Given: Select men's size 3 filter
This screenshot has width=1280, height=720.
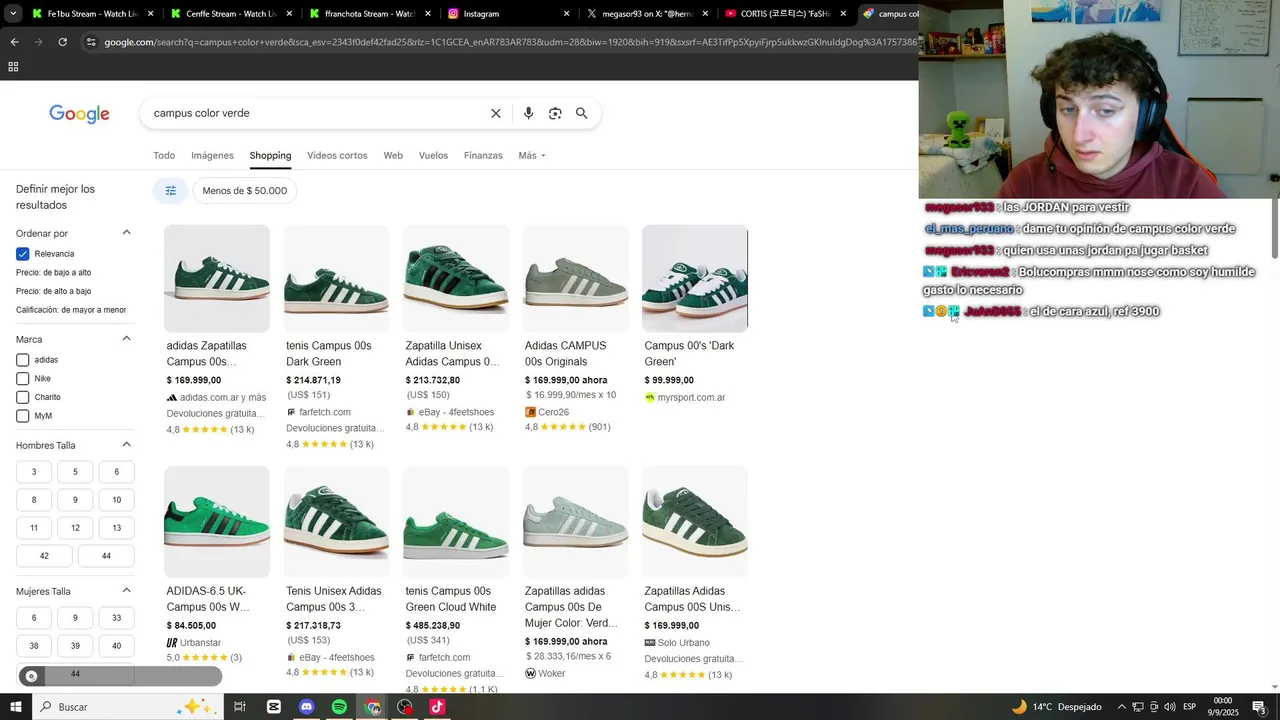Looking at the screenshot, I should tap(34, 472).
